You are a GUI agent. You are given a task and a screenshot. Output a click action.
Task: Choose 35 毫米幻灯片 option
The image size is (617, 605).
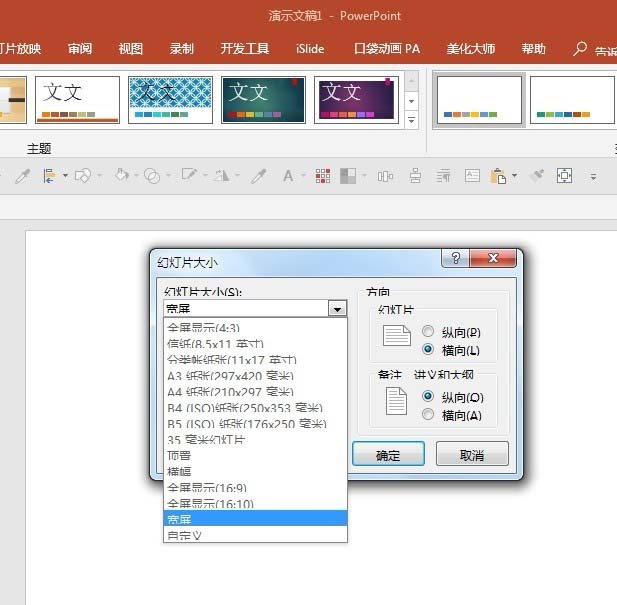click(255, 440)
